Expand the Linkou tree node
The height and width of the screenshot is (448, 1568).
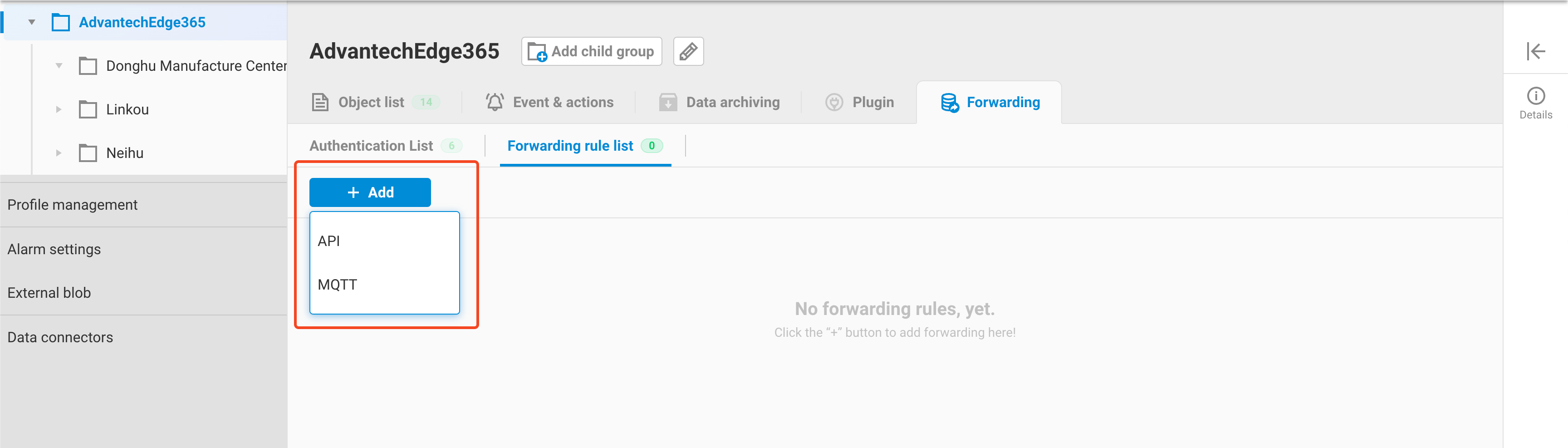tap(59, 109)
